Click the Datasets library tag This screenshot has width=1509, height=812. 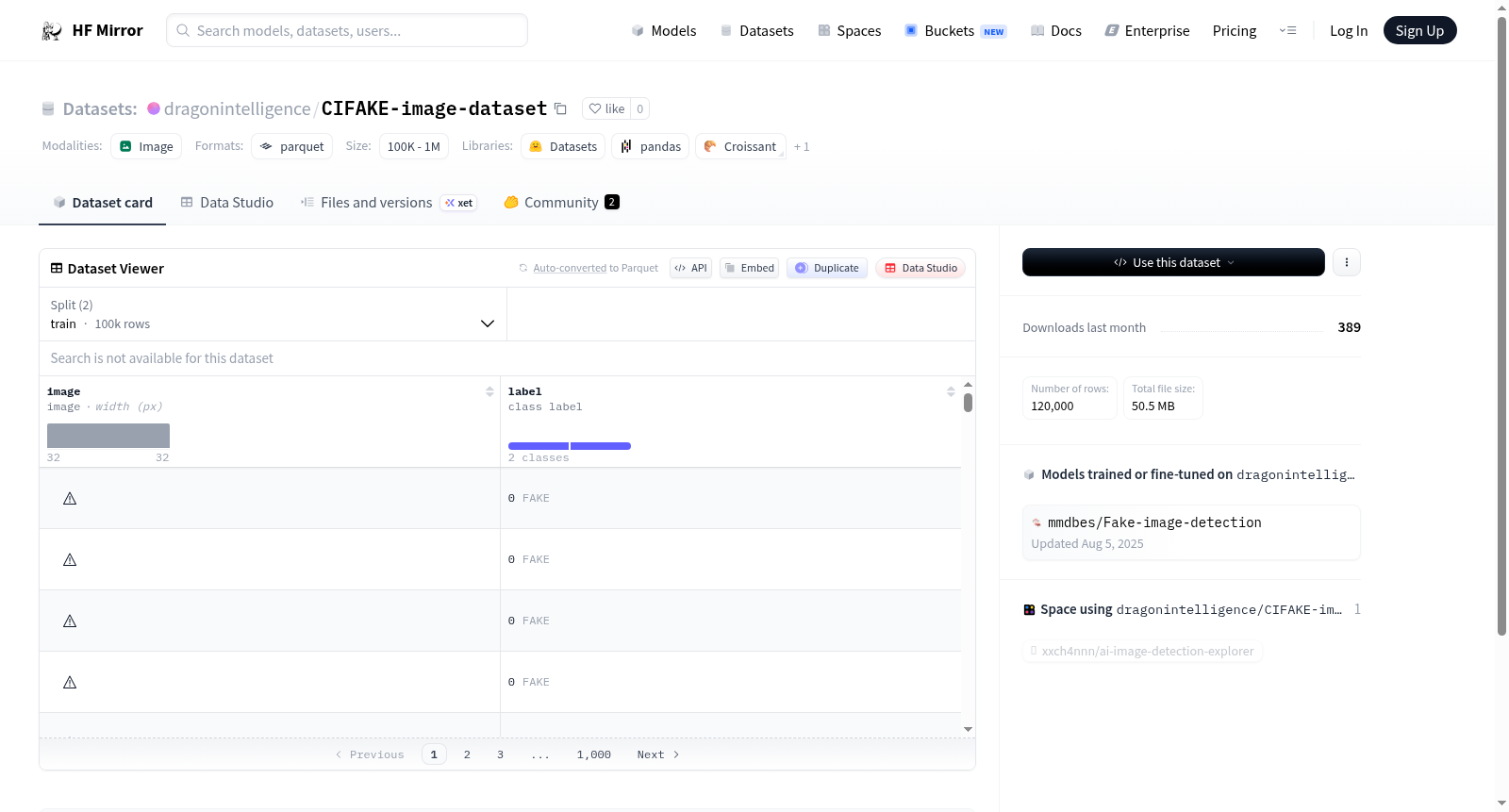pos(563,146)
